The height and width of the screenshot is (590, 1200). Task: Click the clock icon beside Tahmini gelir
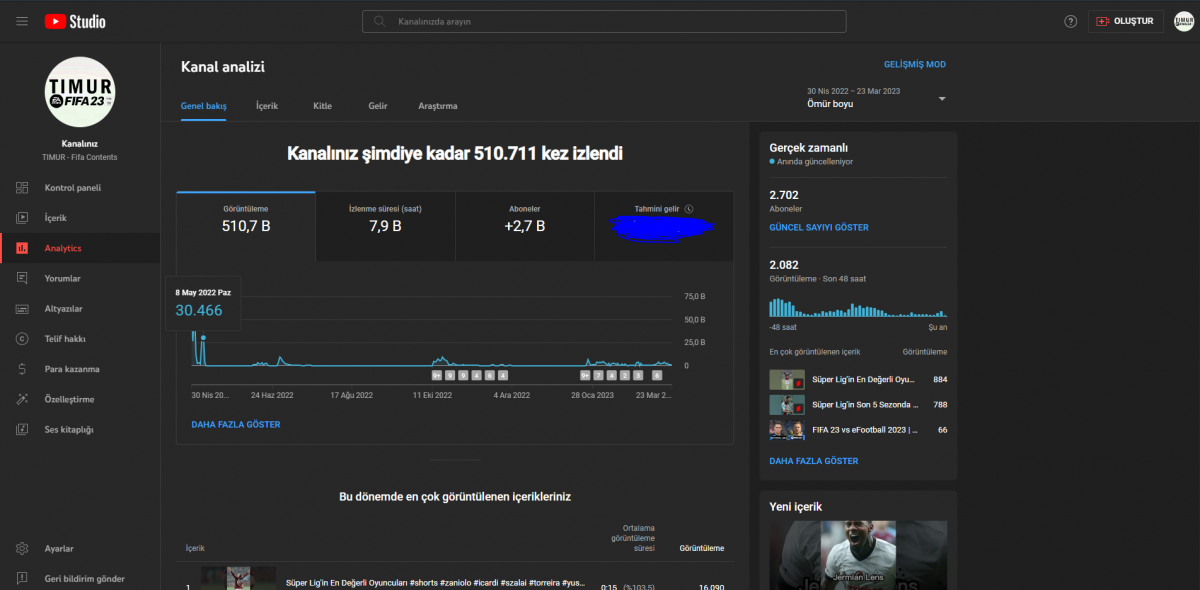tap(690, 209)
